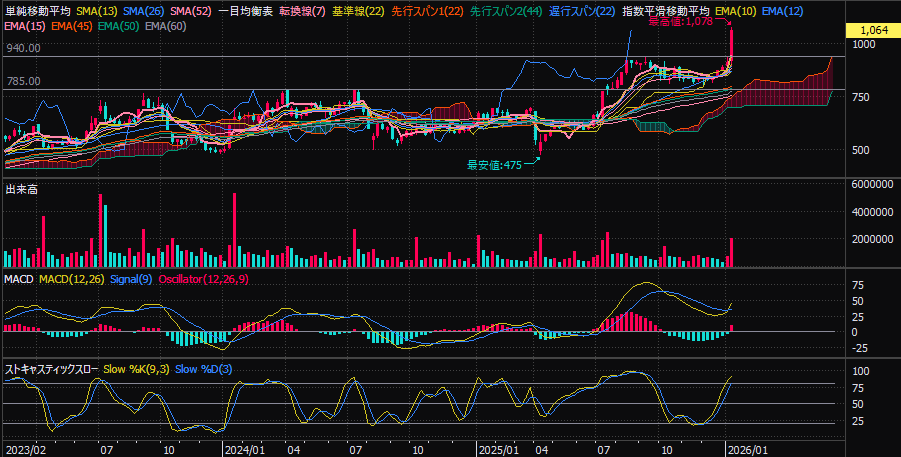Screen dimensions: 901x457
Task: Select the Oscillator(12,26,9) legend label
Action: 203,279
